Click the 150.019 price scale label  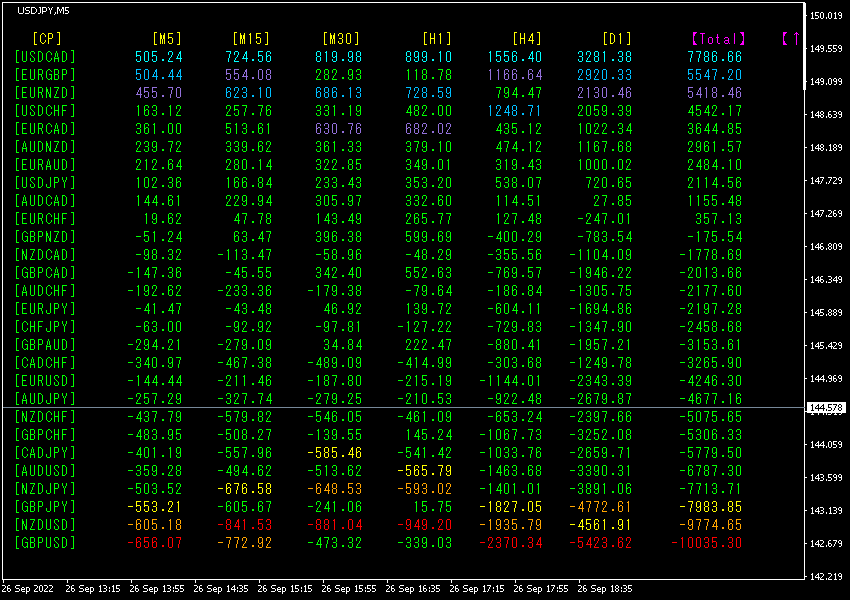point(826,16)
